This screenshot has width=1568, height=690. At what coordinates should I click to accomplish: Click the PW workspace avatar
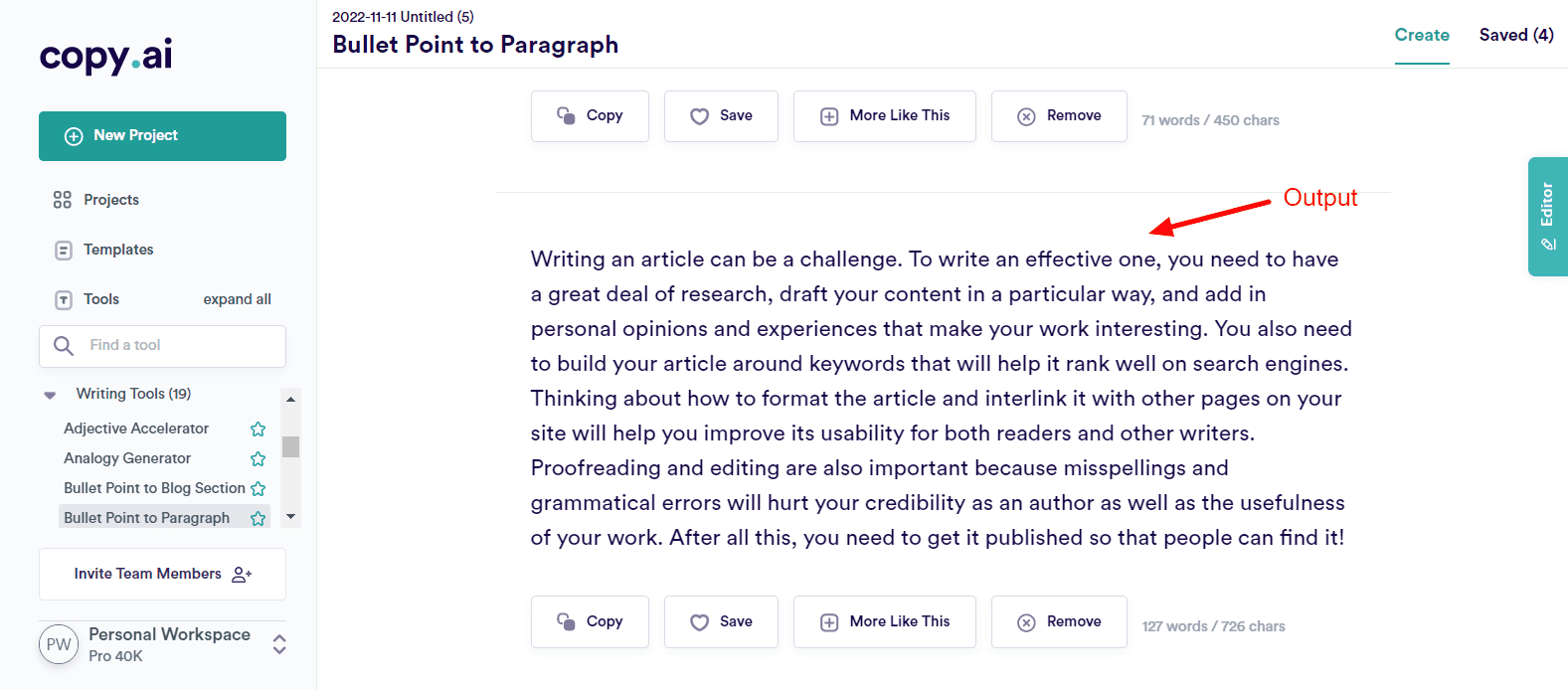tap(59, 644)
